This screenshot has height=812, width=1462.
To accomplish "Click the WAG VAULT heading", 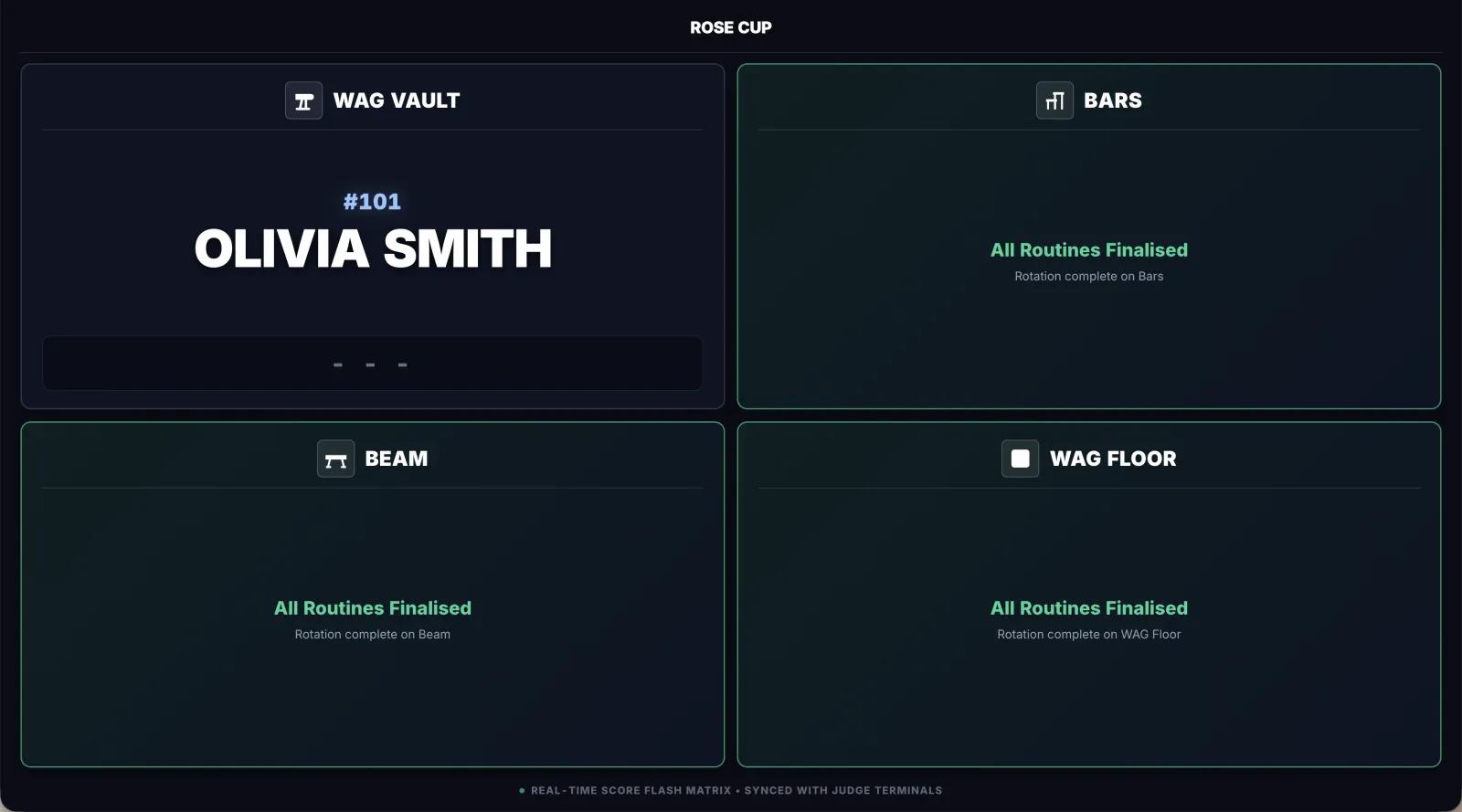I will point(397,100).
